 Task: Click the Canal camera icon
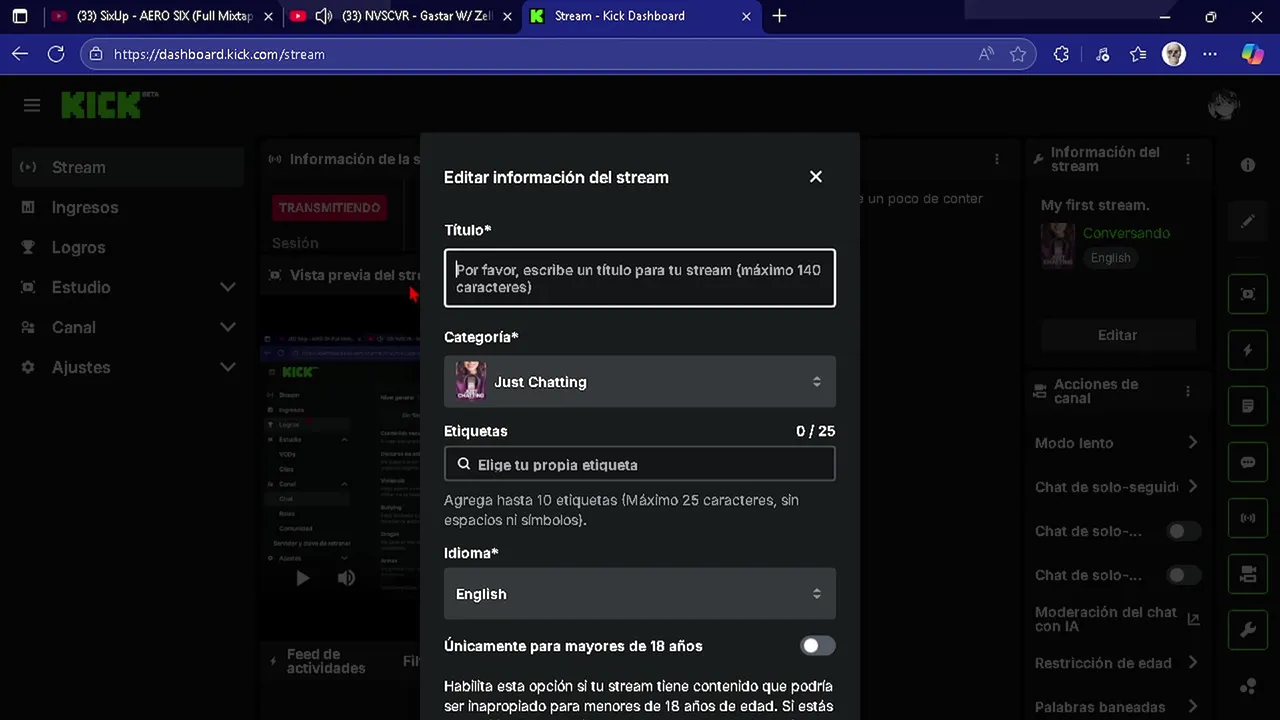tap(28, 327)
